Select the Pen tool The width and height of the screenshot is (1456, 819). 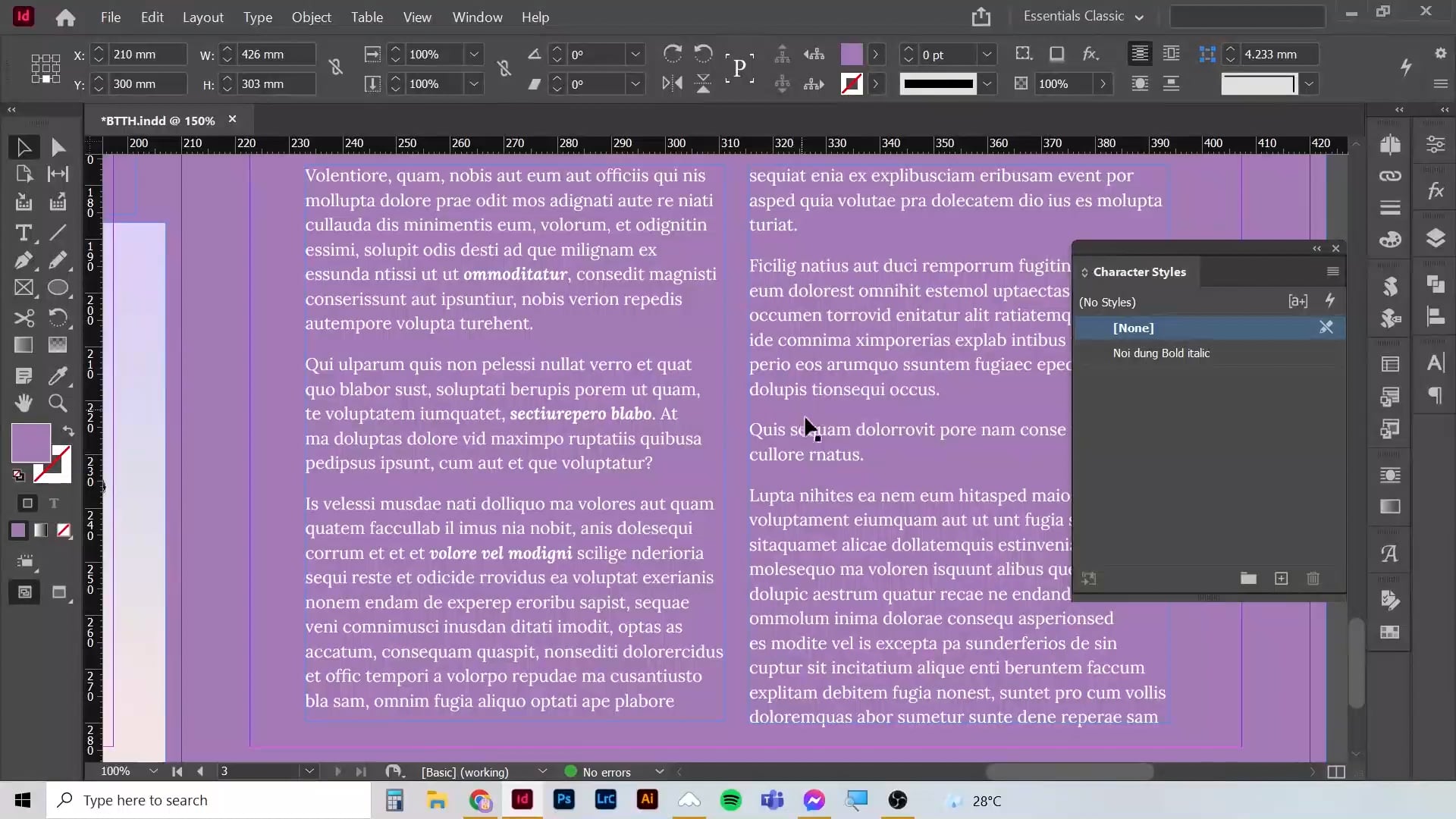(x=24, y=261)
